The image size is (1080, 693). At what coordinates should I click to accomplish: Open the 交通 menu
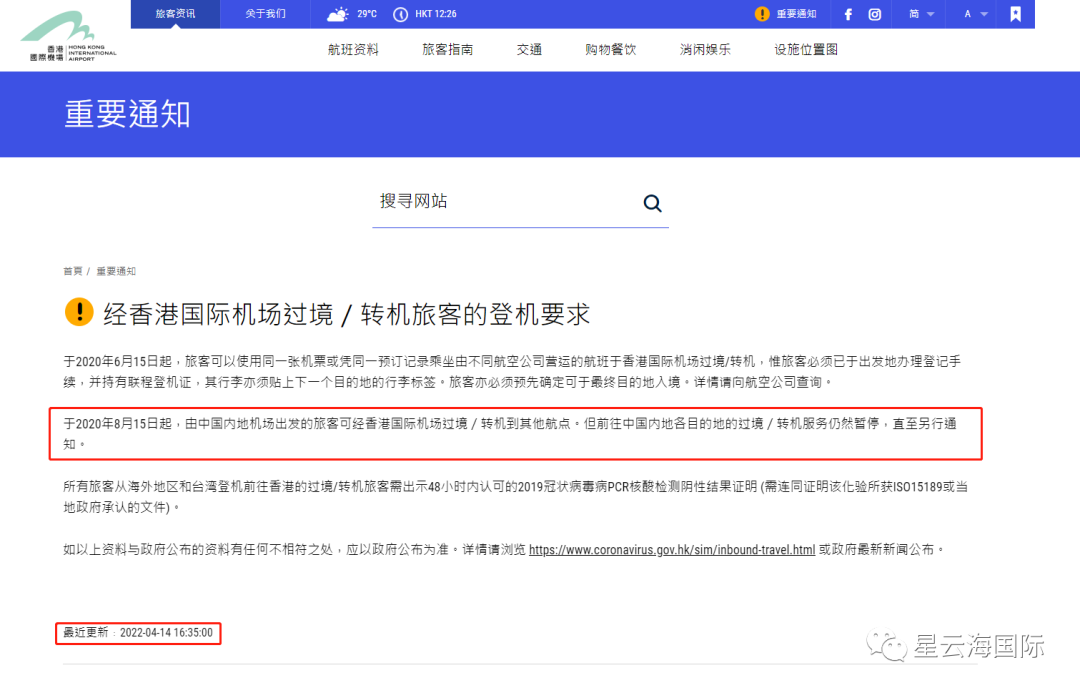click(x=529, y=49)
